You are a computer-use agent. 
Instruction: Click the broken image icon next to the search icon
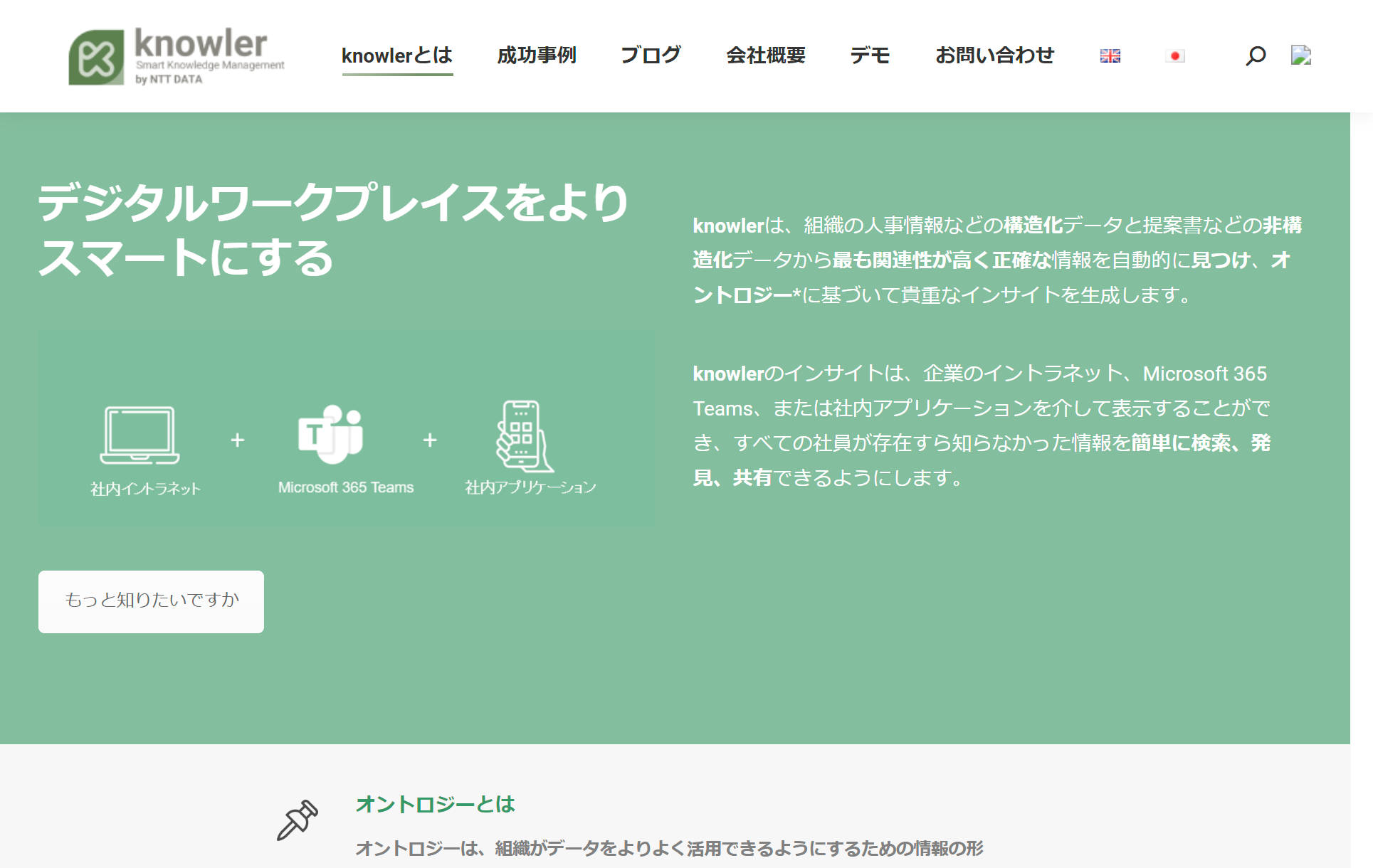(x=1301, y=55)
